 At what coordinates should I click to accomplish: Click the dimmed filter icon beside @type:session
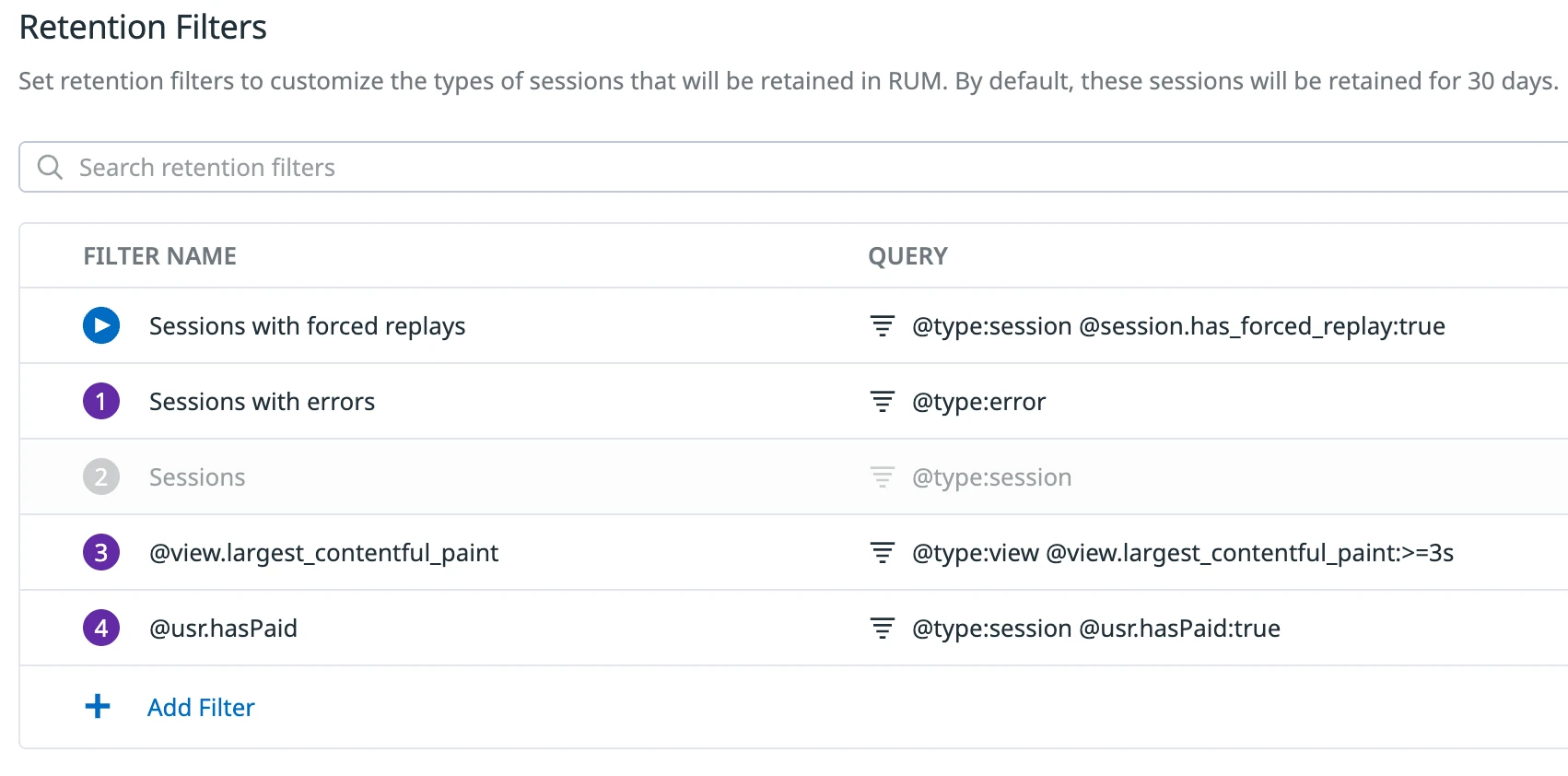883,476
